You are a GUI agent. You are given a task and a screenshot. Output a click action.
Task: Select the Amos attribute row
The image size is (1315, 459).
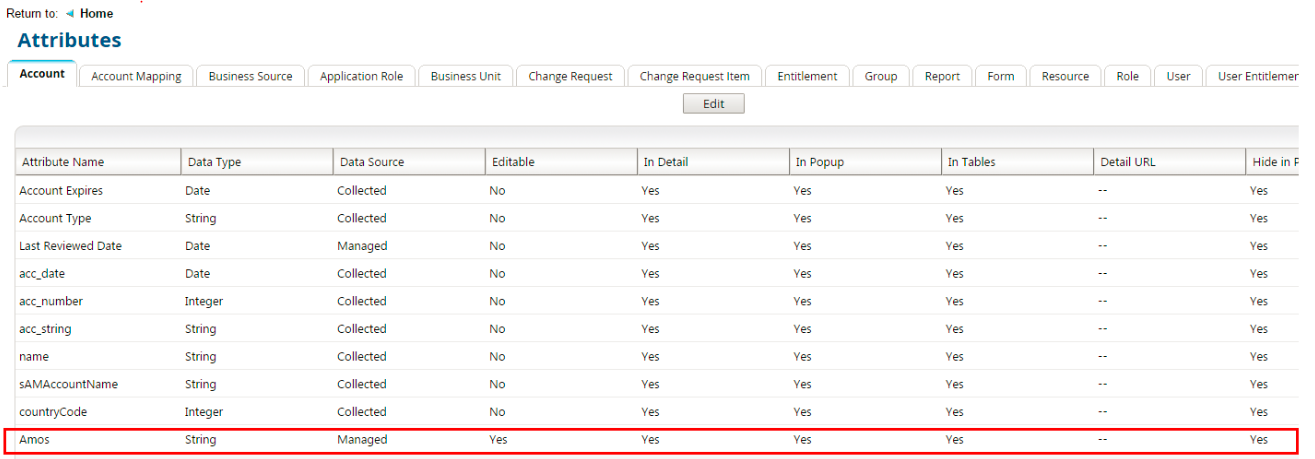[x=34, y=440]
